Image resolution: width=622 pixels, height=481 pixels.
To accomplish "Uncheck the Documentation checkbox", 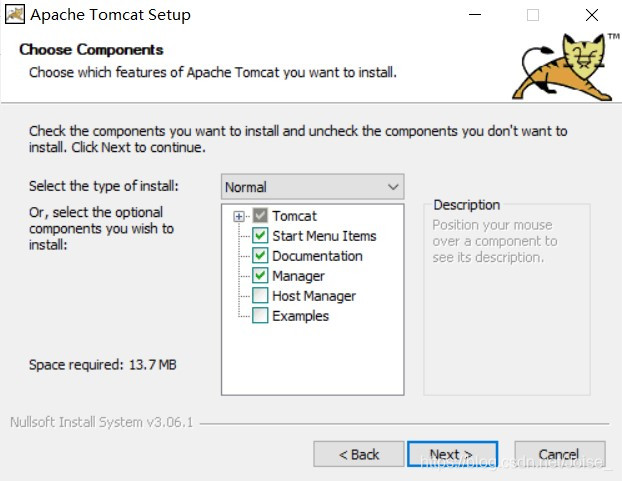I will [x=260, y=255].
